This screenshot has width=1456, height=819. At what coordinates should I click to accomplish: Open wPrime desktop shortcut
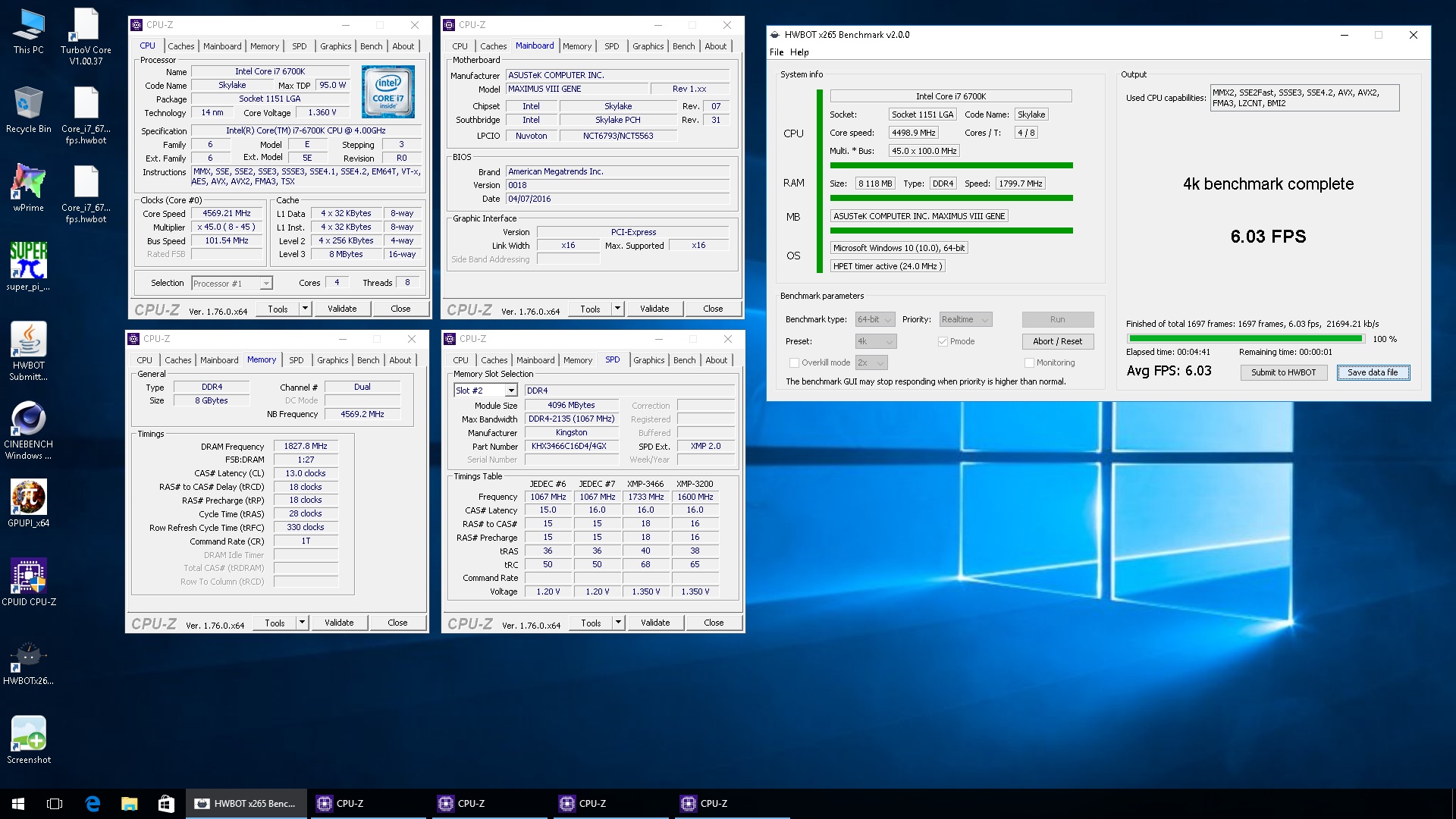point(28,189)
